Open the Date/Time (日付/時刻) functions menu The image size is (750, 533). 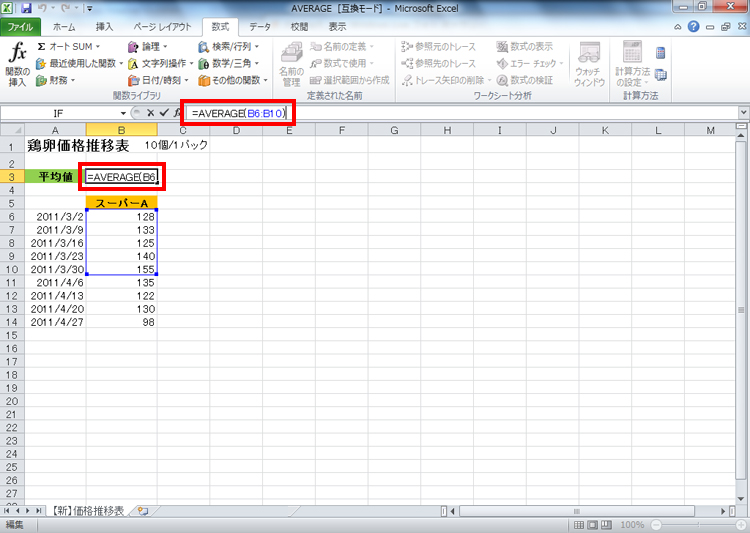[x=158, y=80]
